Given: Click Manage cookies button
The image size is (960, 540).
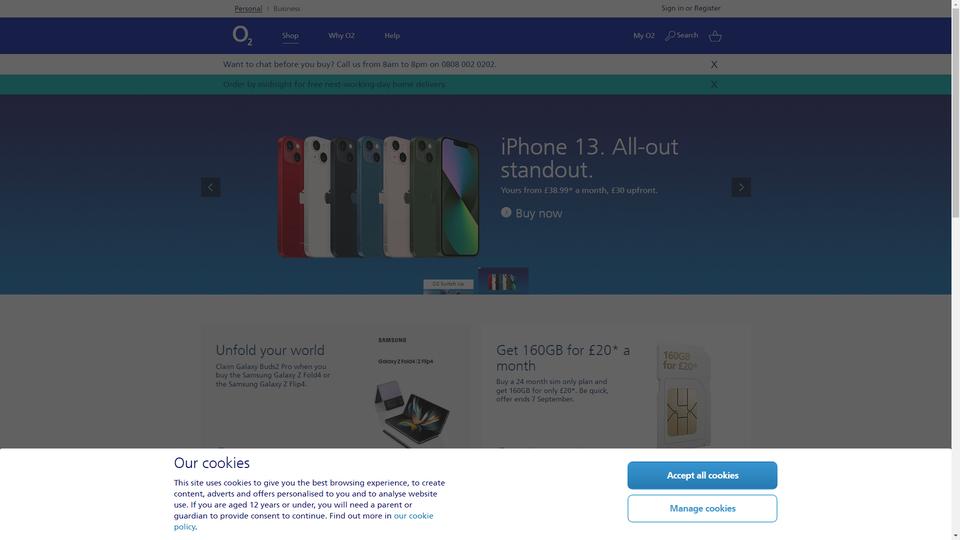Looking at the screenshot, I should [x=702, y=508].
